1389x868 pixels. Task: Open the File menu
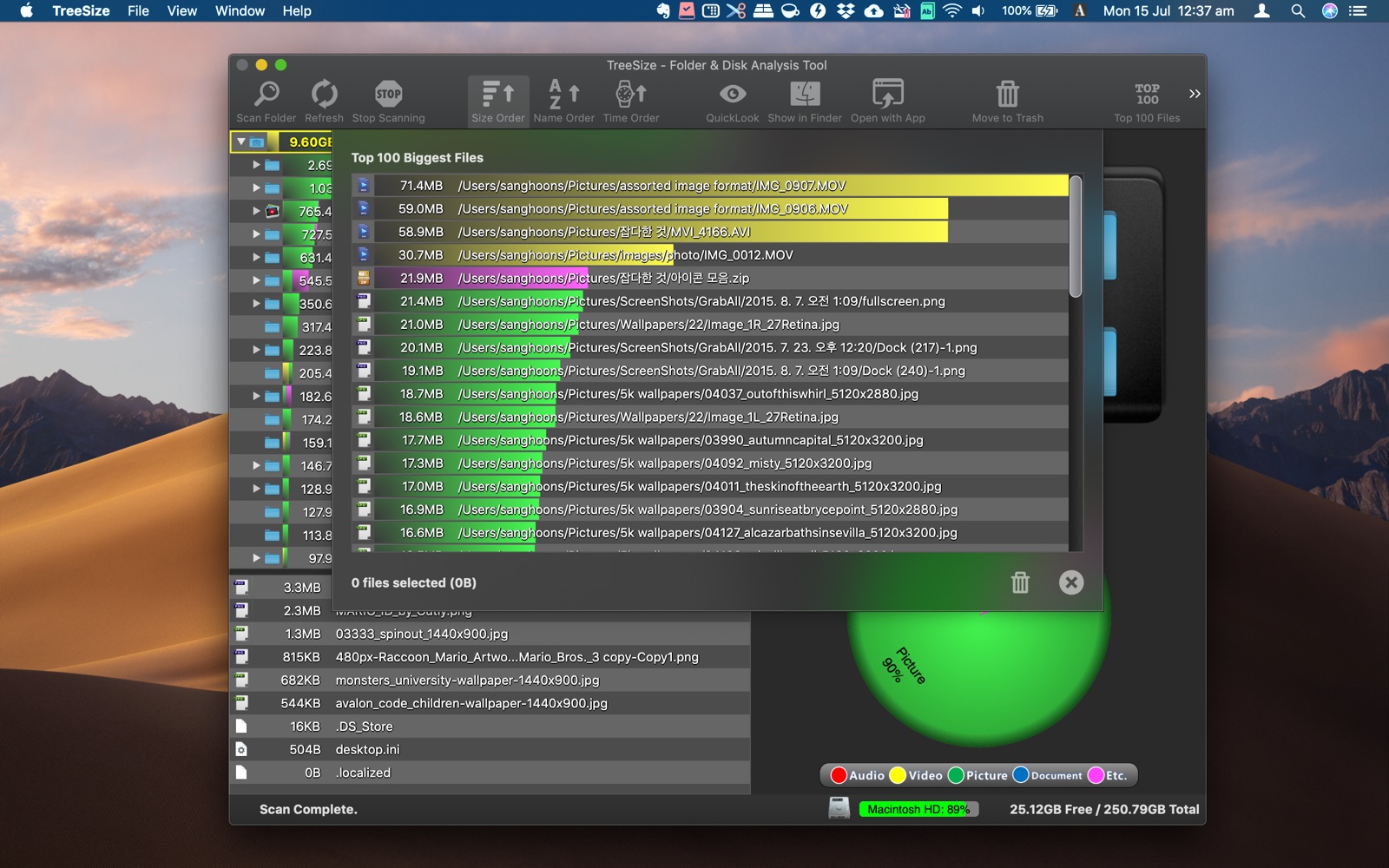[x=138, y=10]
